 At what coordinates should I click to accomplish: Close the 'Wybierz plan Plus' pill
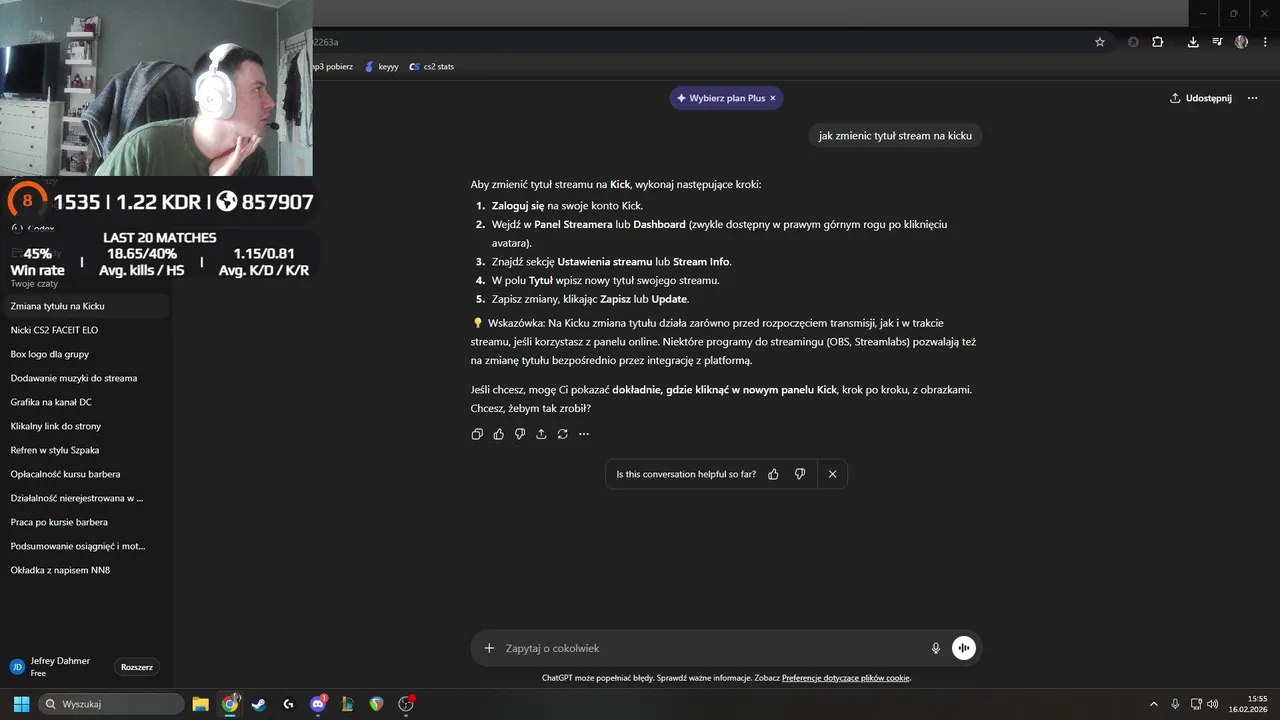[x=773, y=98]
